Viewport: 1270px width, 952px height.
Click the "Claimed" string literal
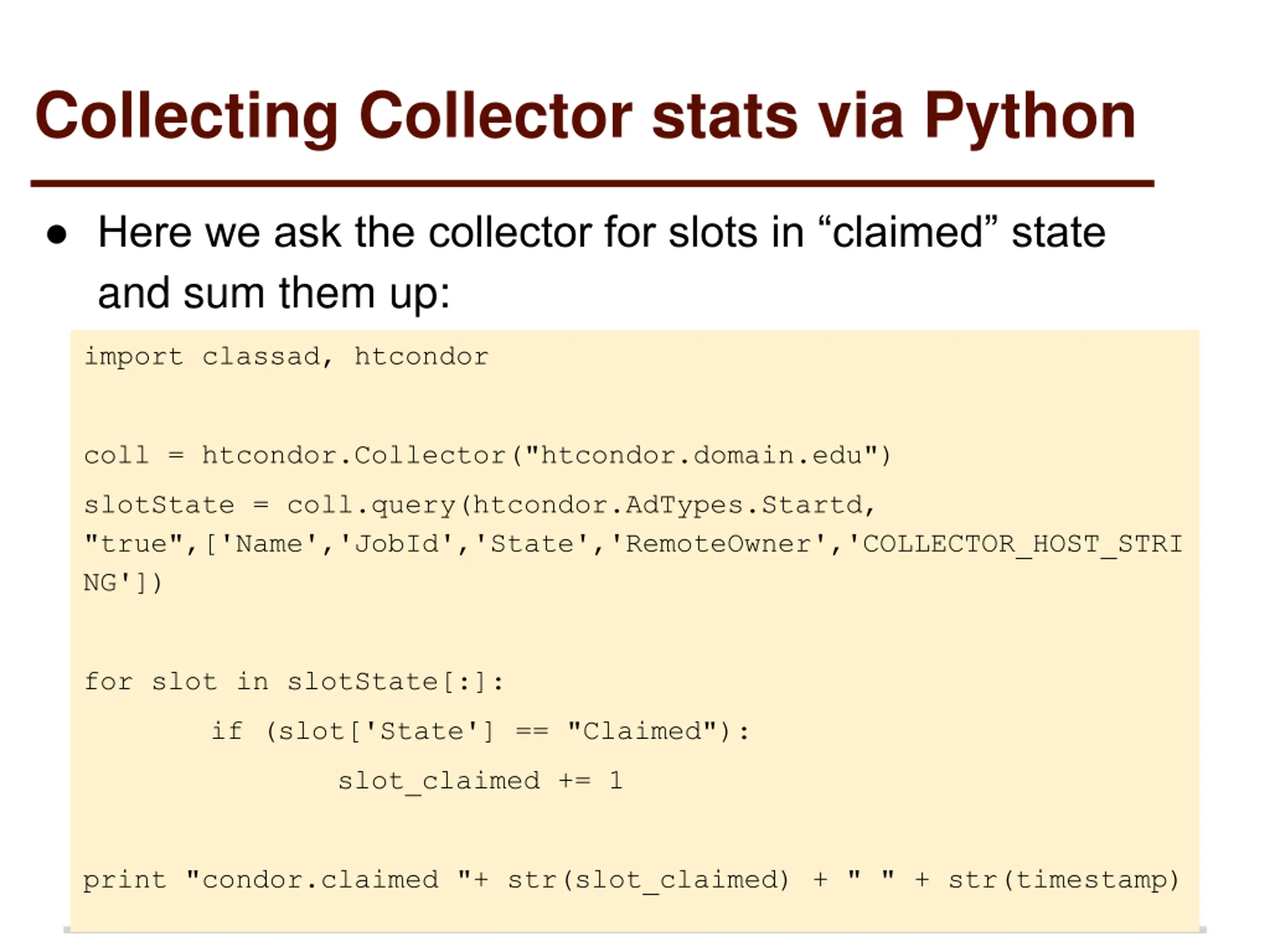coord(642,731)
